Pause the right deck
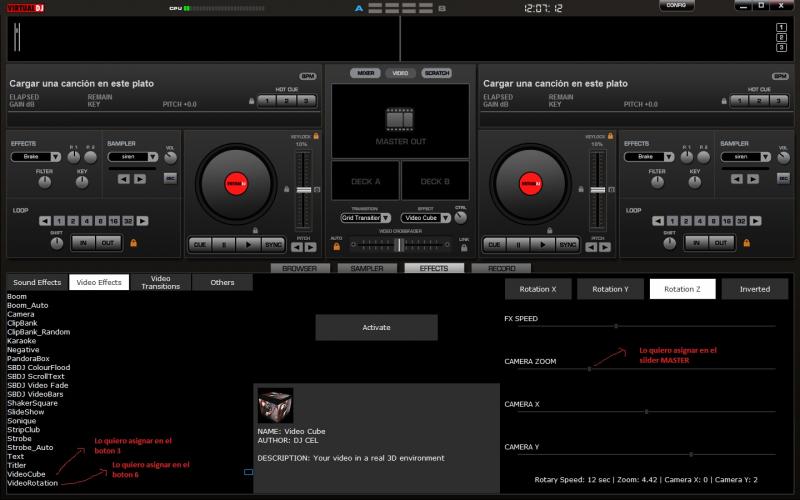Image resolution: width=800 pixels, height=500 pixels. coord(518,244)
